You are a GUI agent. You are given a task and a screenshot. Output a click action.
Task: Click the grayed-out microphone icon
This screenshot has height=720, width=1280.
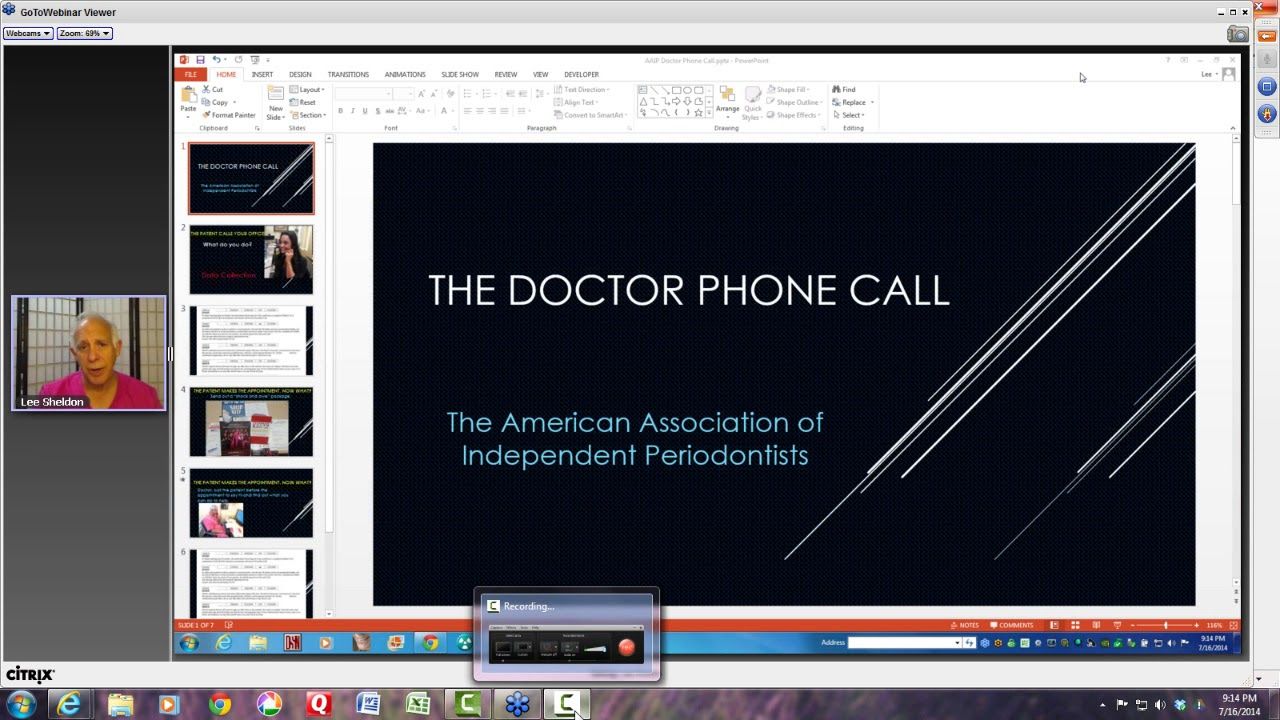click(1267, 61)
